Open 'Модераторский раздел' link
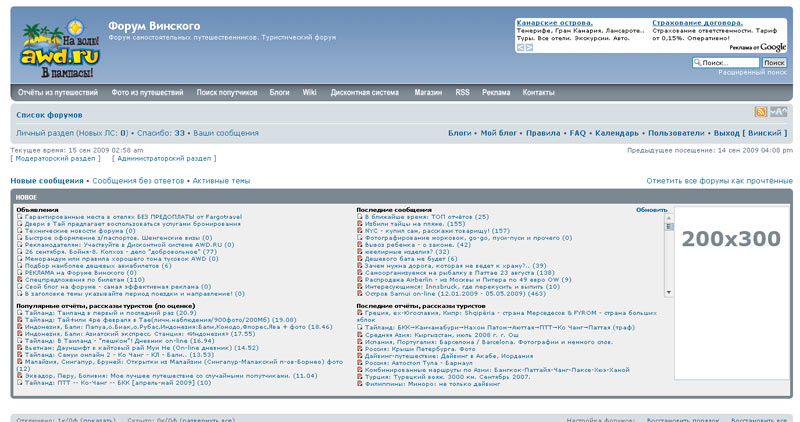800x422 pixels. pos(55,159)
